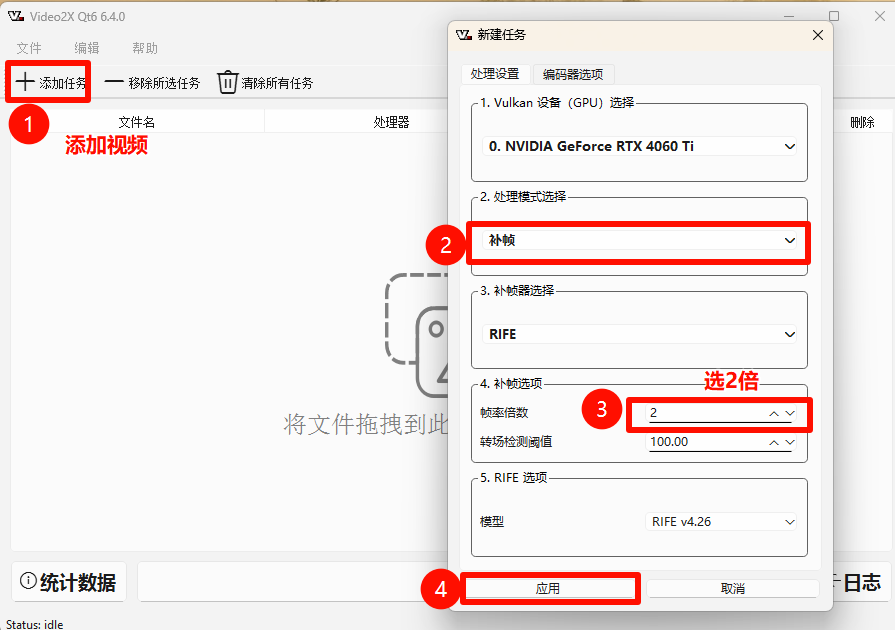Open the 处理模式 dropdown showing 补帧
The width and height of the screenshot is (895, 630).
pyautogui.click(x=639, y=240)
